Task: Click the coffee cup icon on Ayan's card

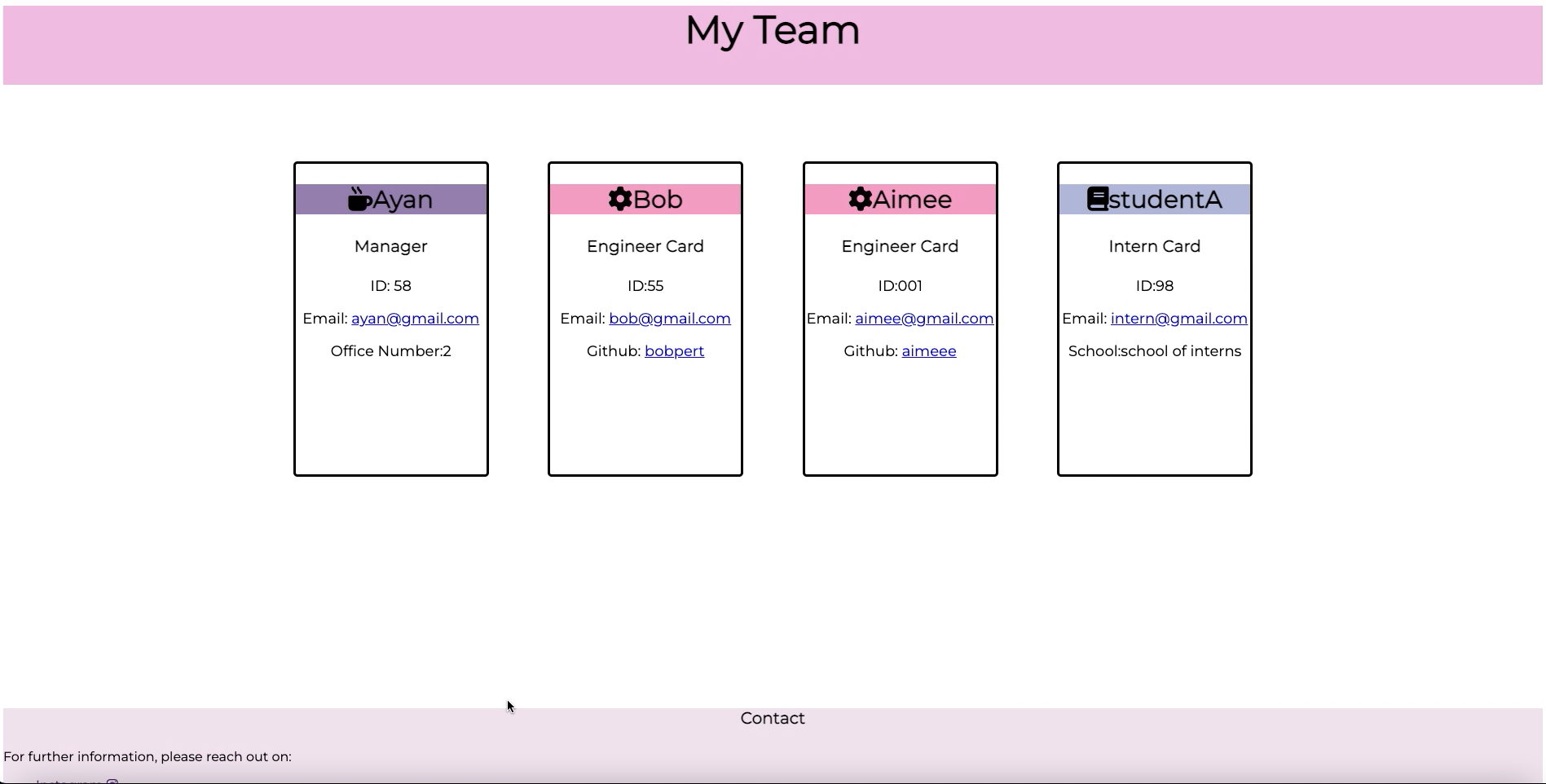Action: (x=359, y=198)
